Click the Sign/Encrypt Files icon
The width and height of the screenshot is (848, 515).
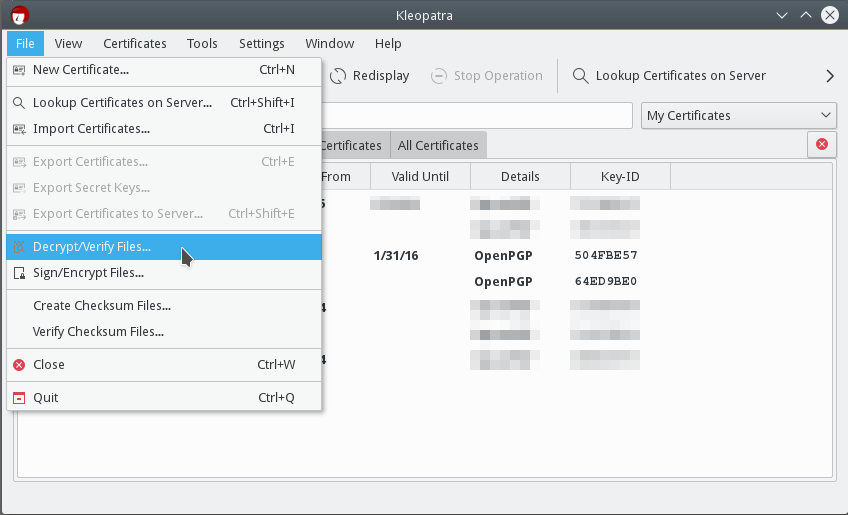coord(19,273)
